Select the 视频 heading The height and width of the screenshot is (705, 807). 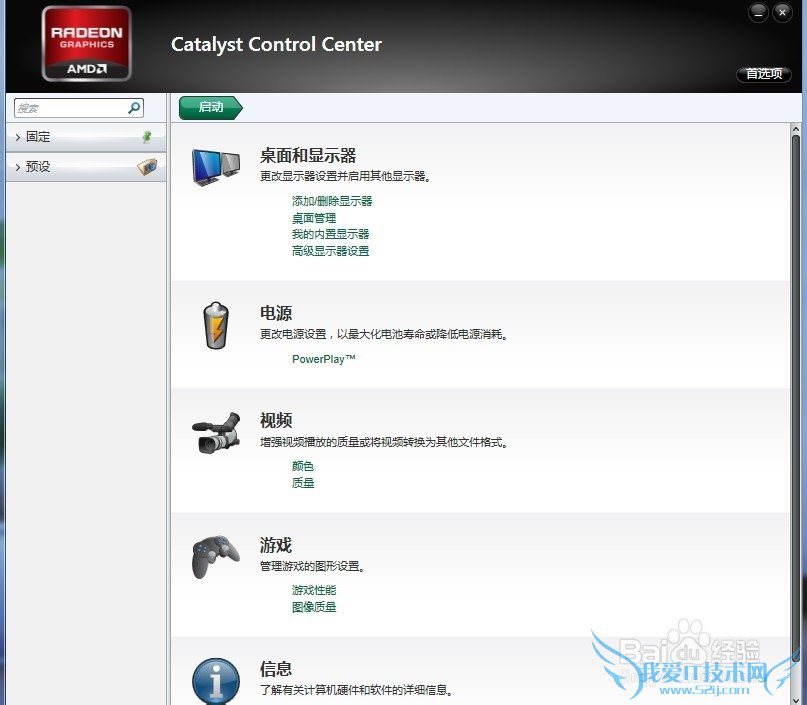click(276, 420)
